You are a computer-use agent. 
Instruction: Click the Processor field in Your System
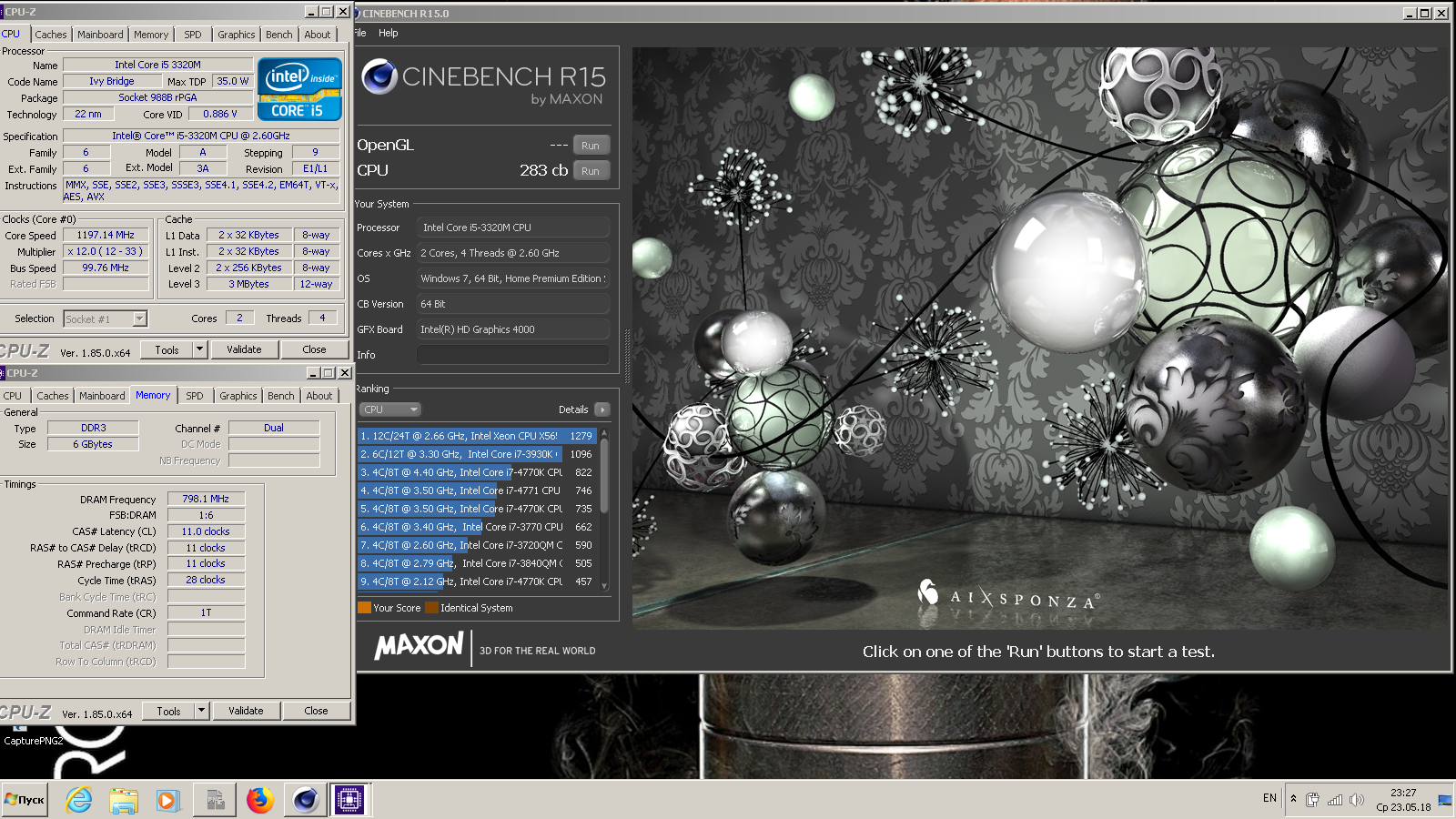pyautogui.click(x=513, y=227)
